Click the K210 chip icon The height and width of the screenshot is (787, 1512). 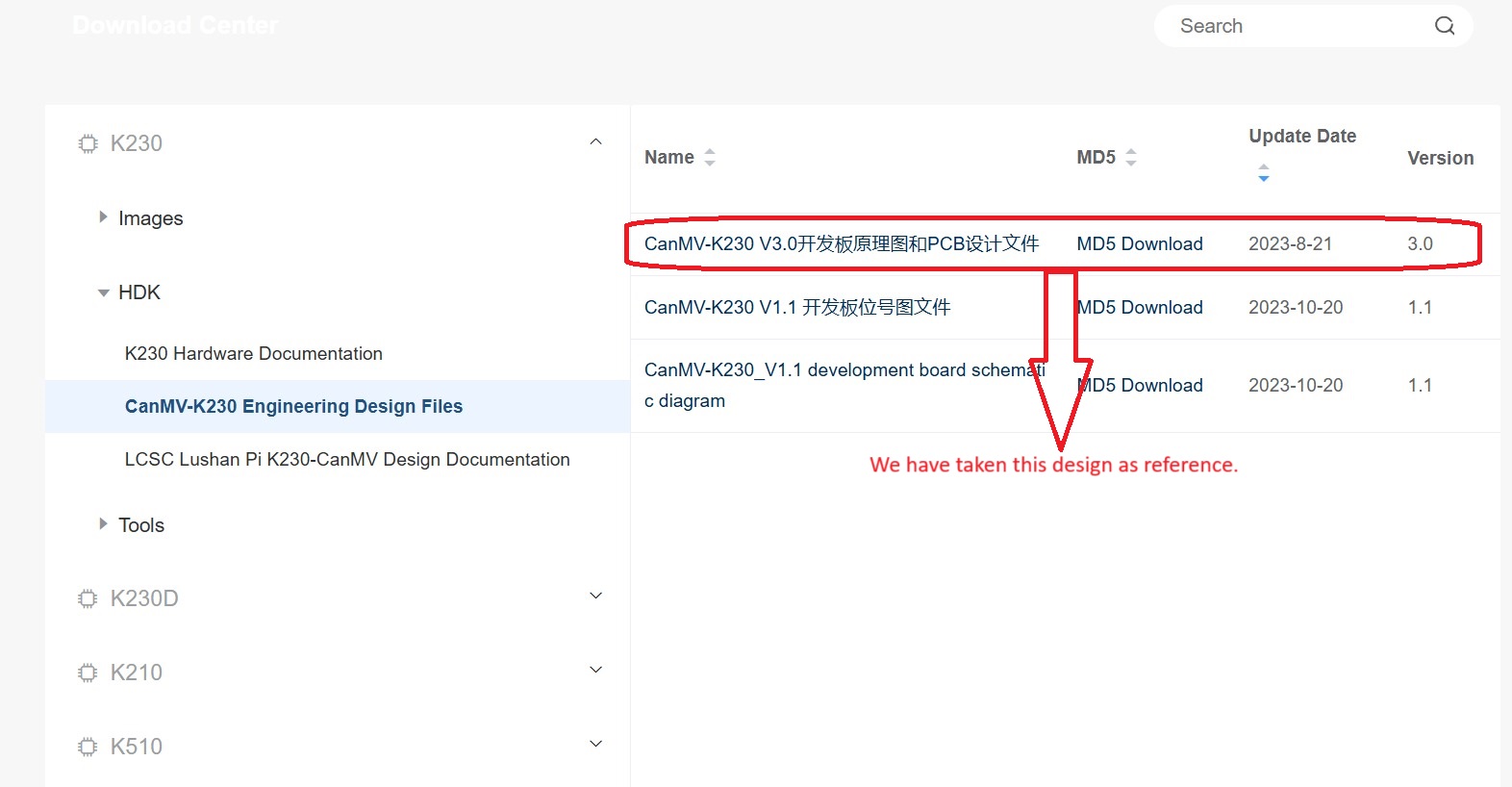pos(88,673)
